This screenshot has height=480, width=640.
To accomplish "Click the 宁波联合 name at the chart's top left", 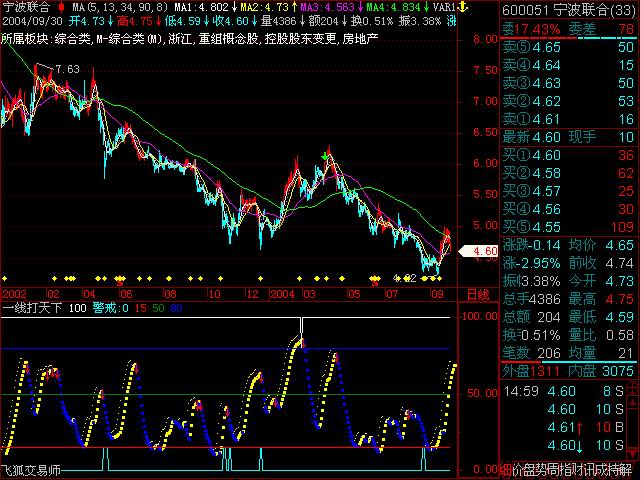I will [27, 7].
